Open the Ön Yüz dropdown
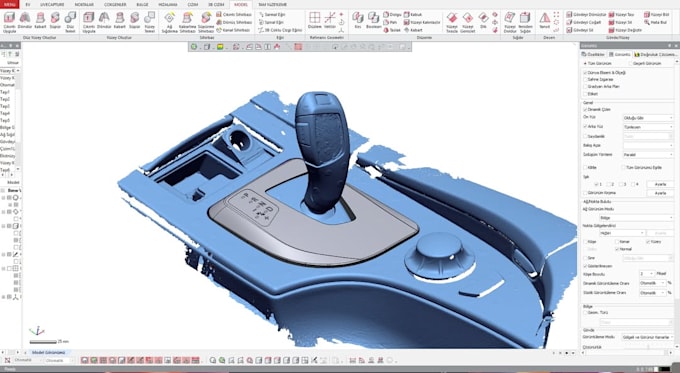The height and width of the screenshot is (373, 680). (648, 118)
